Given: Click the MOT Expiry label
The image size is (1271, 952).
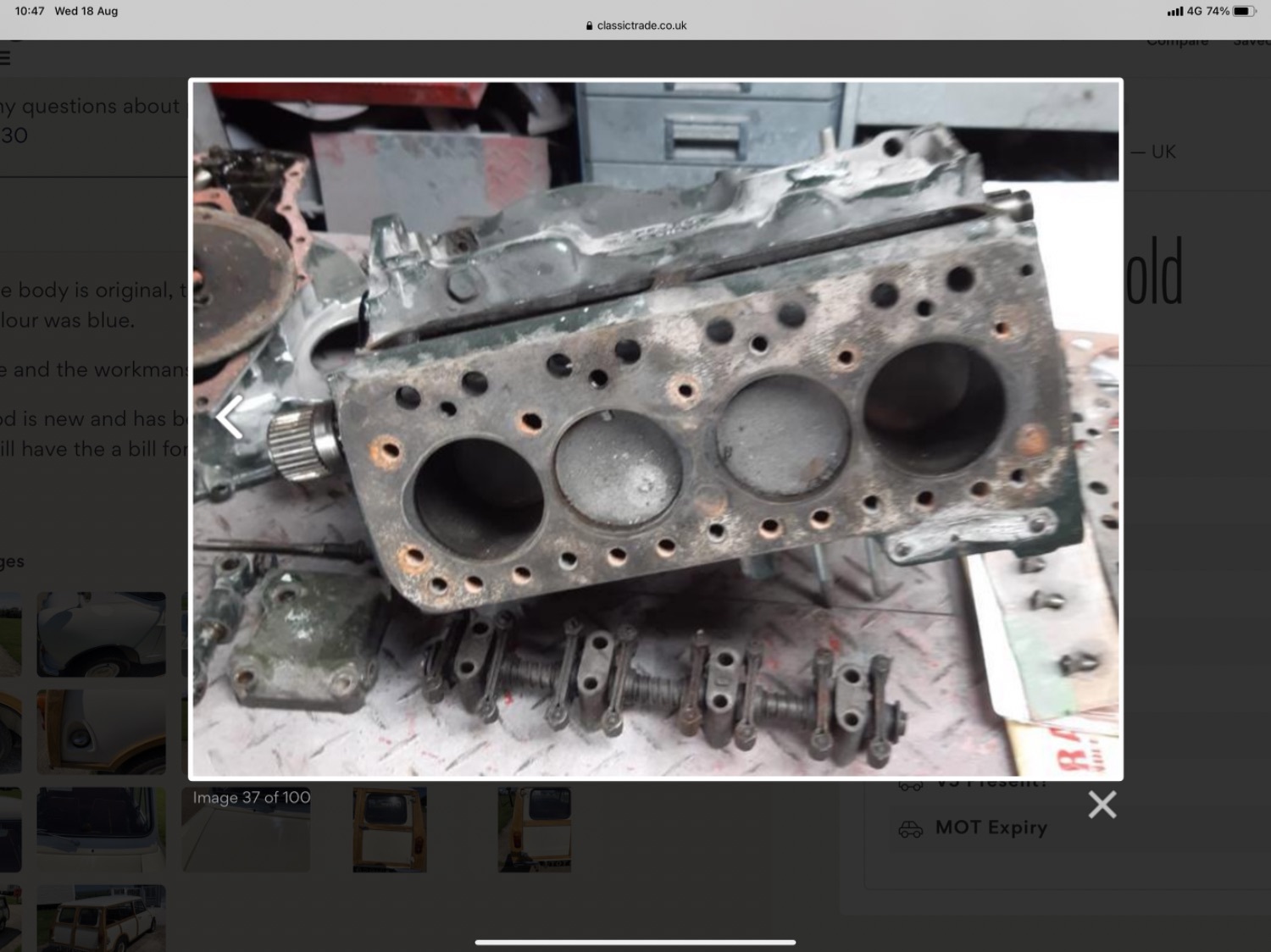Looking at the screenshot, I should [991, 827].
